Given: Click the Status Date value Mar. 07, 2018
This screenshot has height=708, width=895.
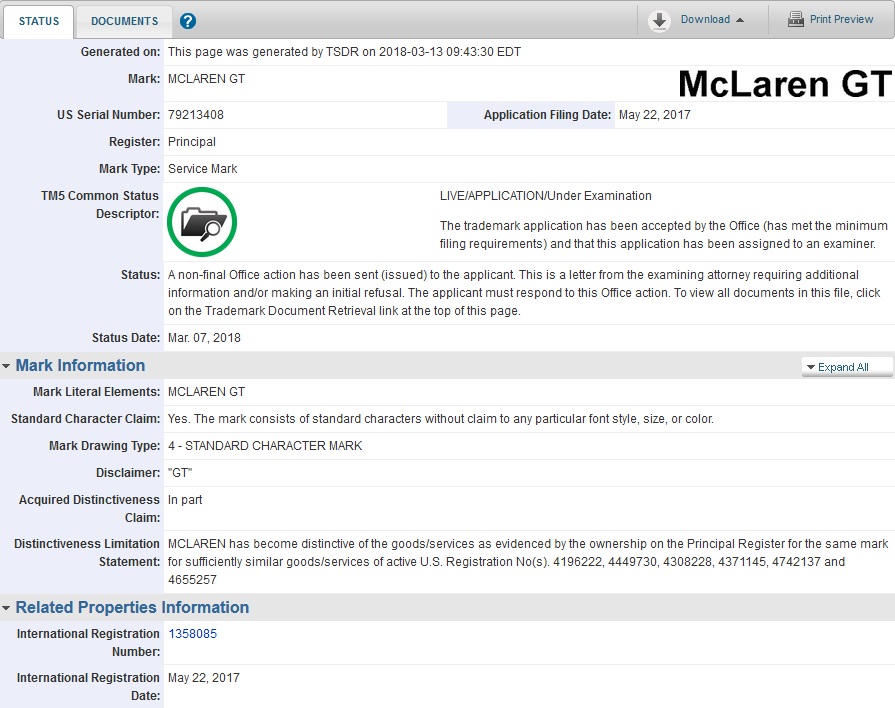Looking at the screenshot, I should (x=204, y=337).
